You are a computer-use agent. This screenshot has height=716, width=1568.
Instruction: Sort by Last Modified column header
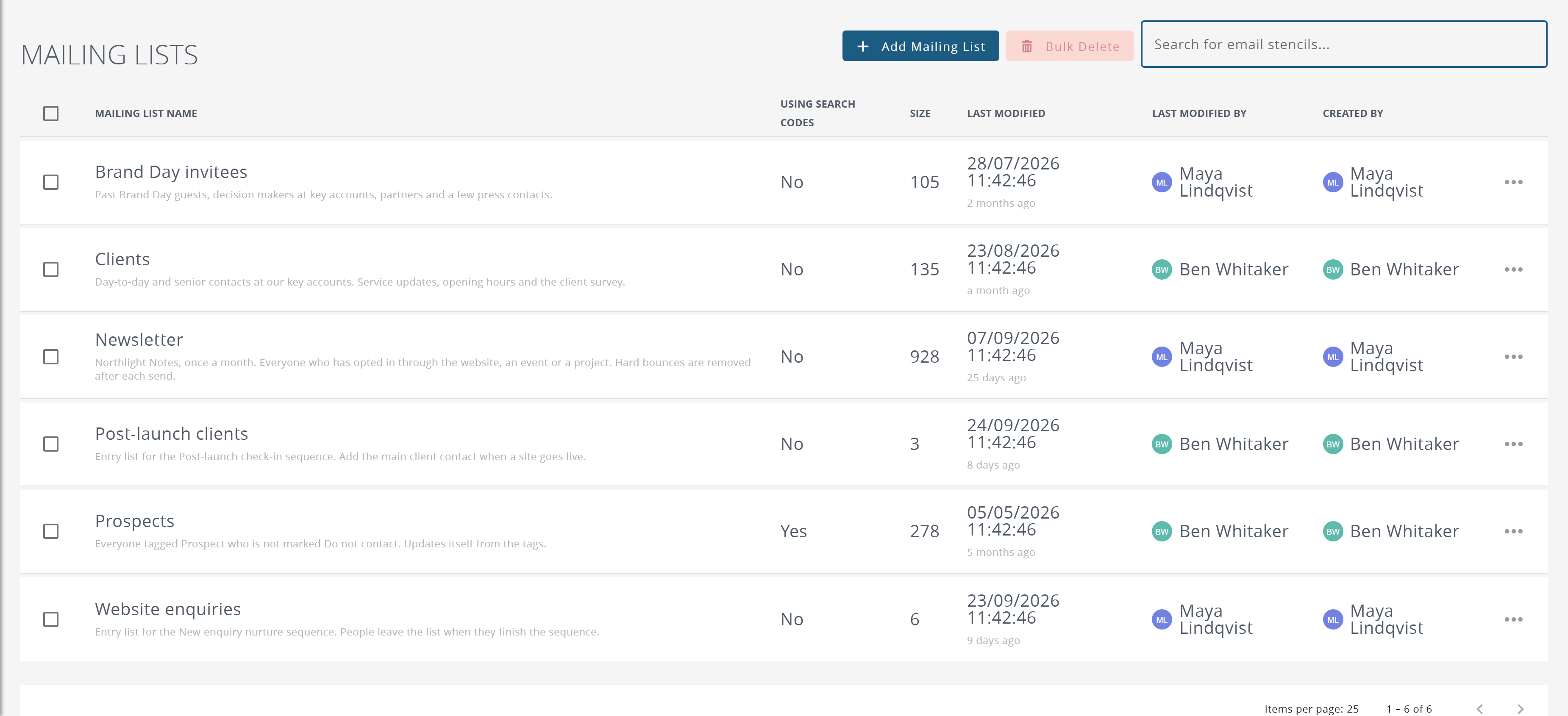(1006, 113)
